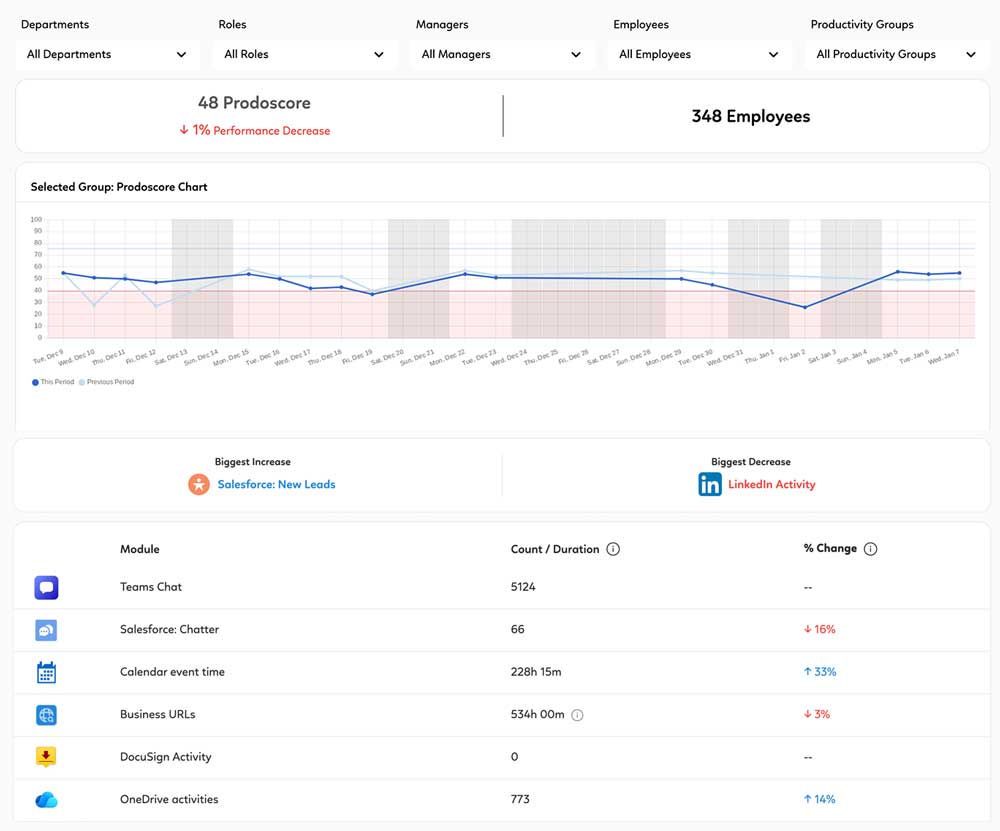Image resolution: width=1000 pixels, height=831 pixels.
Task: Click the red decrease arrow beside 1%
Action: coord(184,130)
